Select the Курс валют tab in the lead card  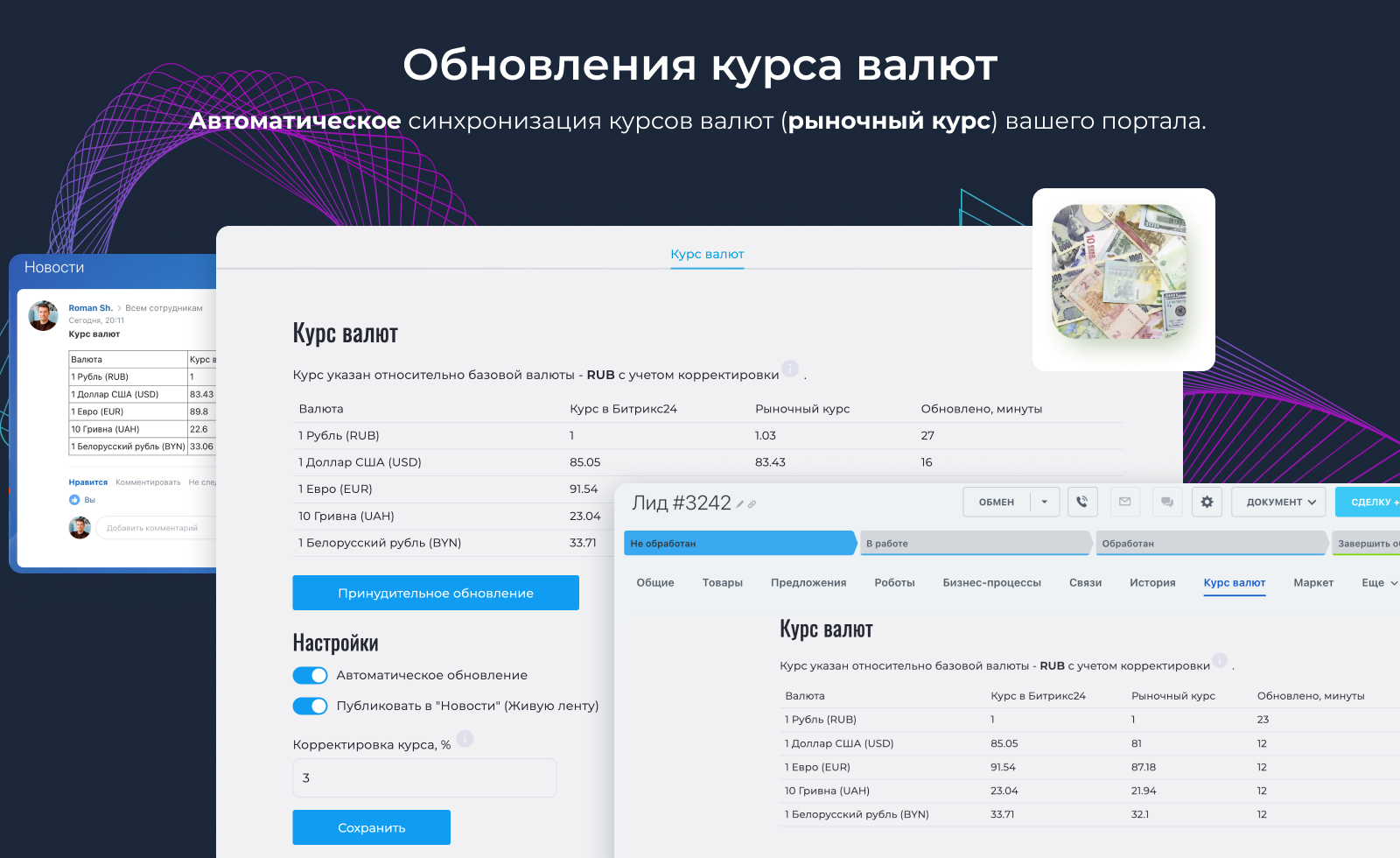click(x=1235, y=582)
